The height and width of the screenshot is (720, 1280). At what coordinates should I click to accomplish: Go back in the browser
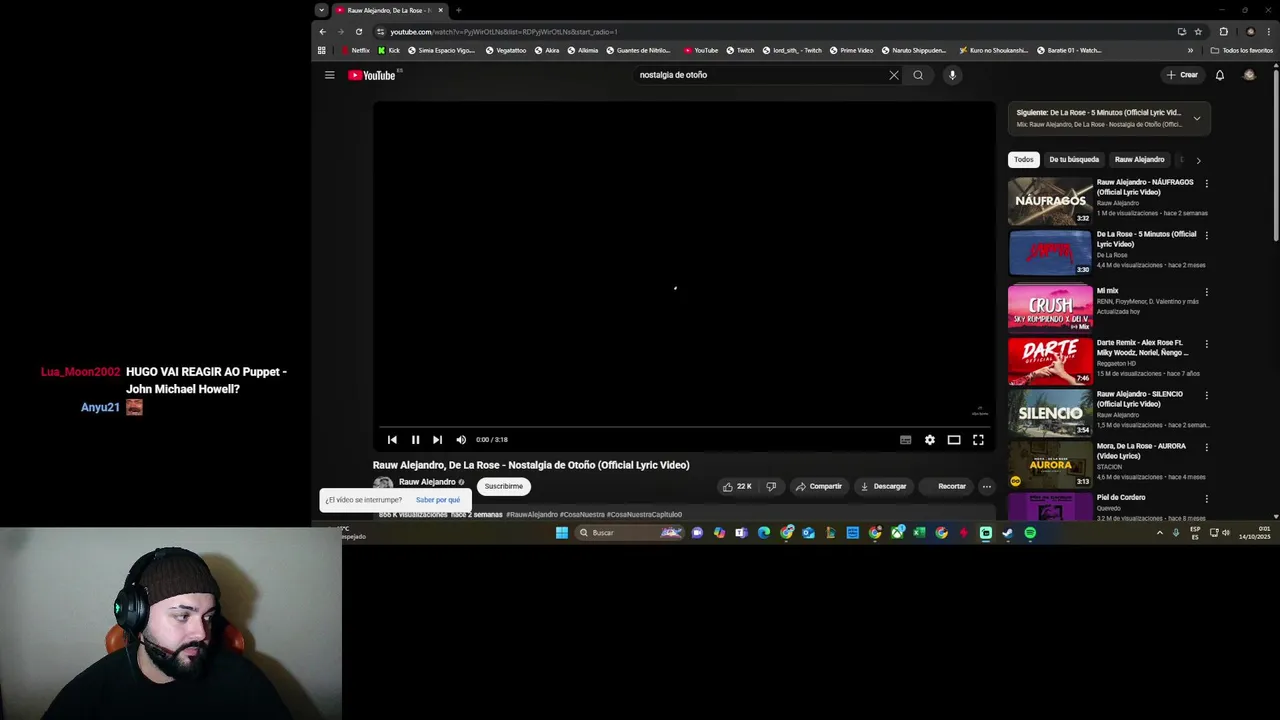coord(322,32)
